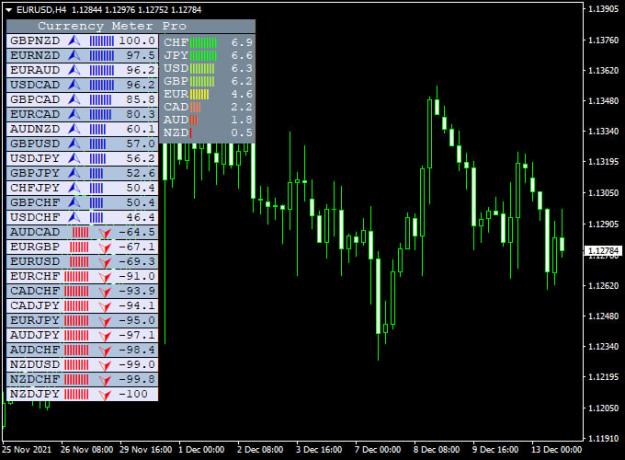The height and width of the screenshot is (460, 625).
Task: Click the GBP currency strength label
Action: pyautogui.click(x=176, y=81)
